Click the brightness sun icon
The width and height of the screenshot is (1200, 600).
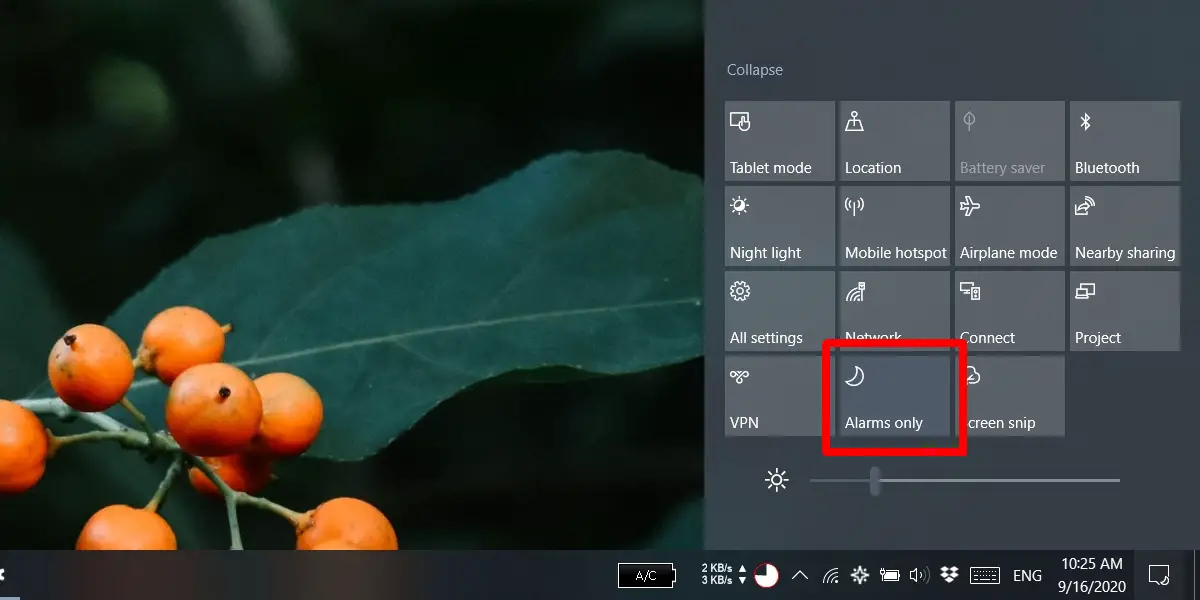(x=777, y=481)
